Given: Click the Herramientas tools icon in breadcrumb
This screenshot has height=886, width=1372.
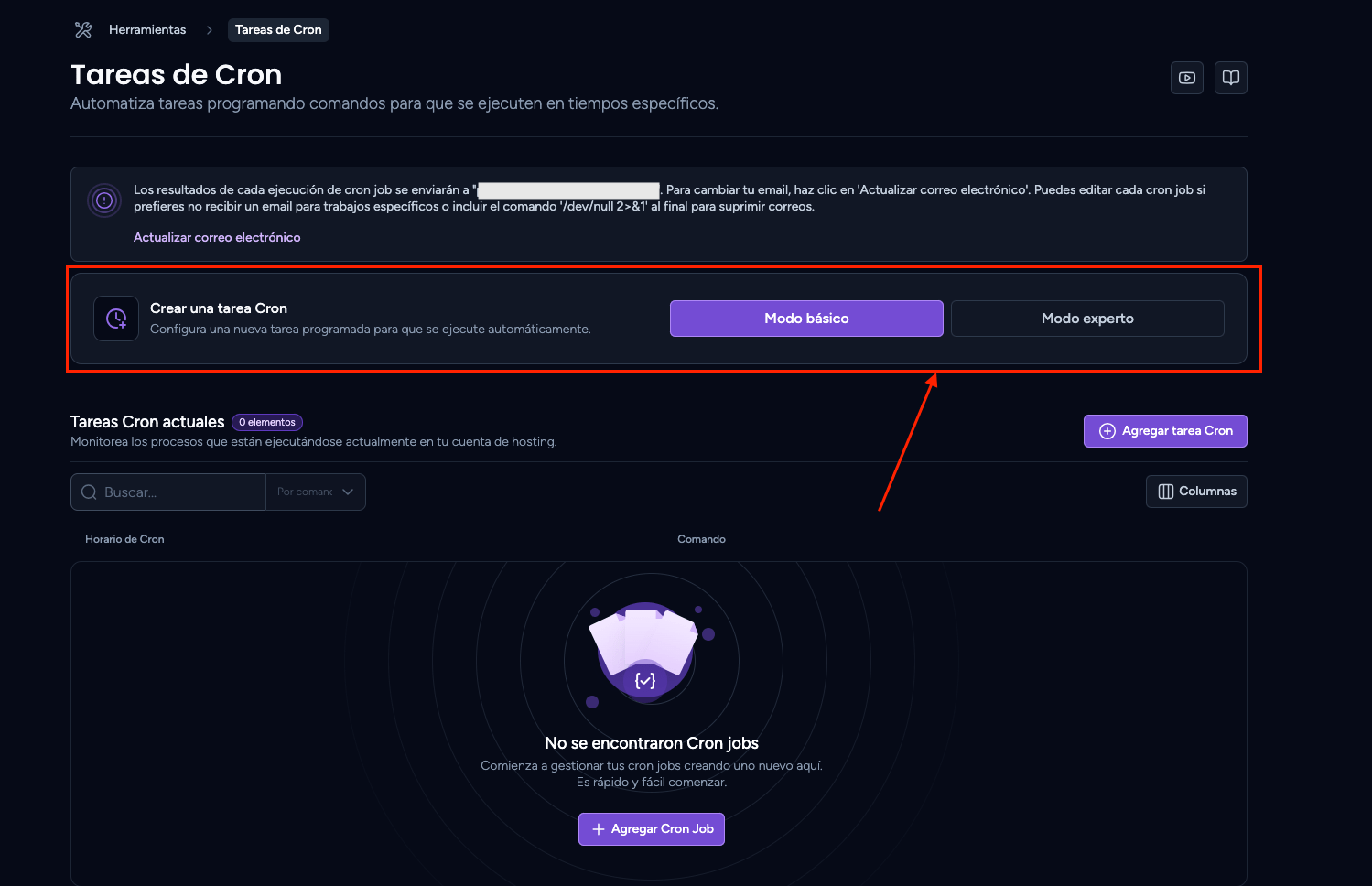Looking at the screenshot, I should (x=83, y=30).
